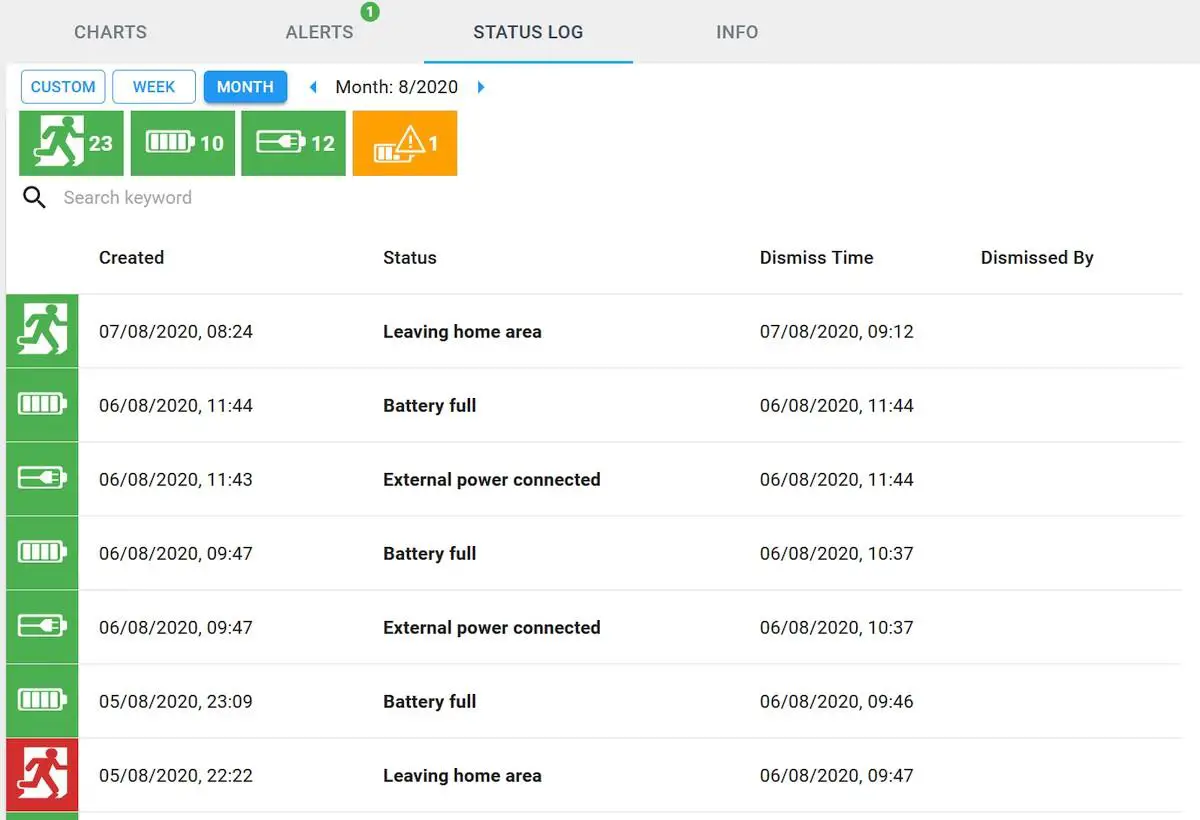The height and width of the screenshot is (820, 1200).
Task: Filter by orange battery warning events (1)
Action: (x=405, y=143)
